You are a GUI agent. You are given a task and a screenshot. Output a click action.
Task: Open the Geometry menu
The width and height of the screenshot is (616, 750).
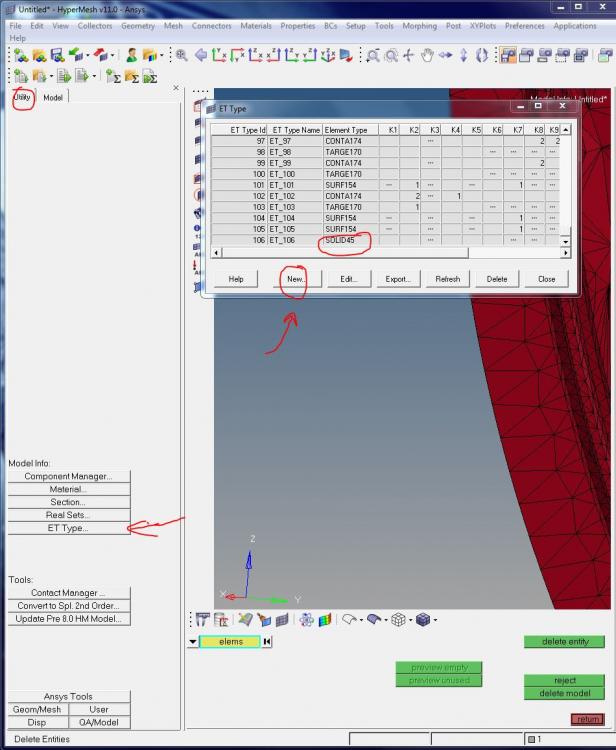pos(138,26)
